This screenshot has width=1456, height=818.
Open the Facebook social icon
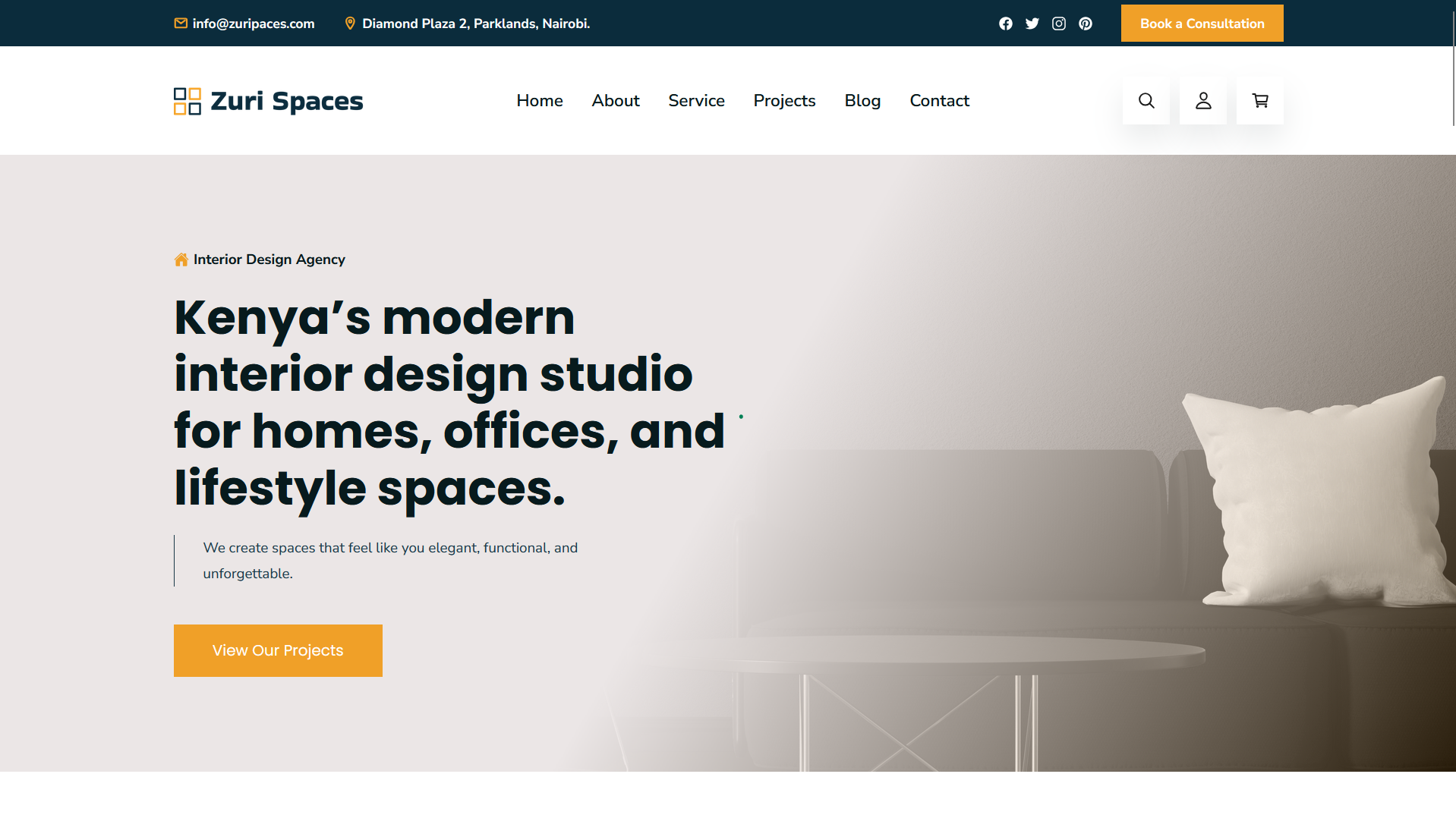click(1005, 24)
